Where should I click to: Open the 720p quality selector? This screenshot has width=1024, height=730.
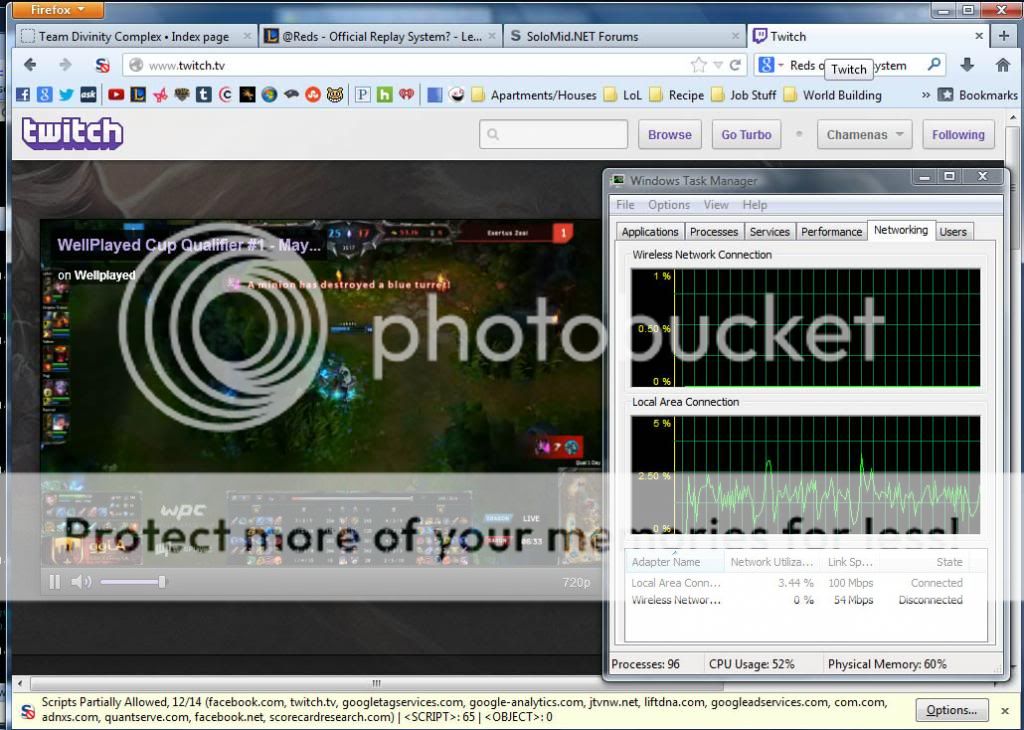(576, 582)
